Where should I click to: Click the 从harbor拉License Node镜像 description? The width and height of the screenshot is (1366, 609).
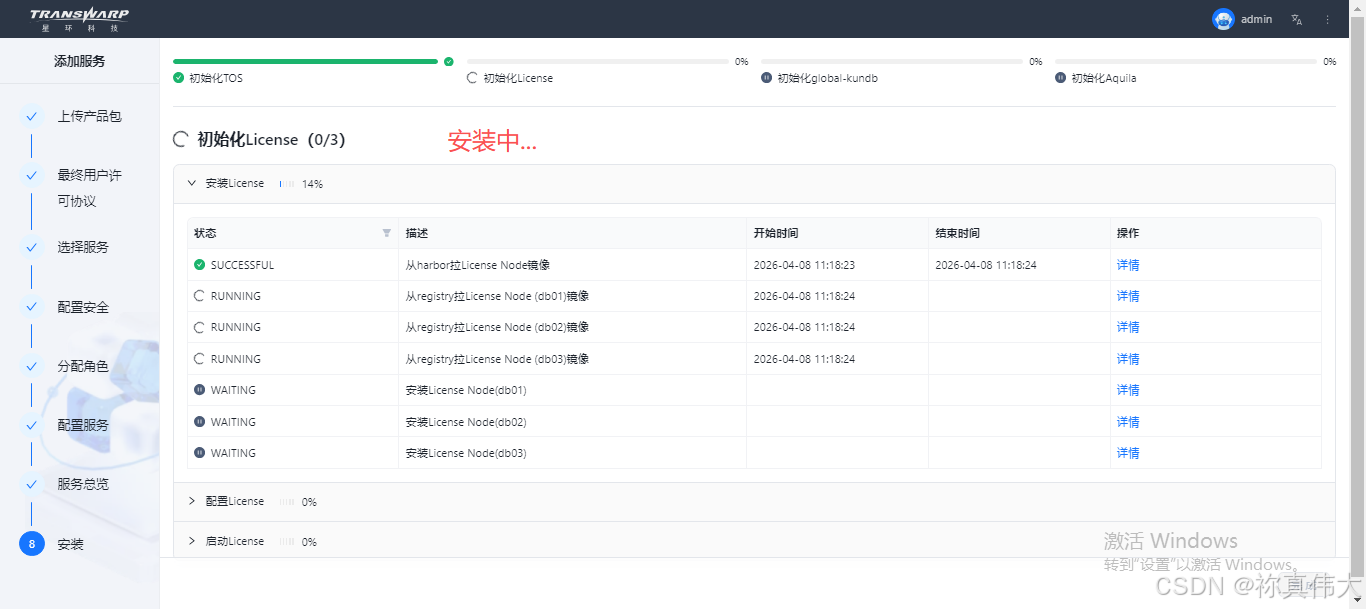click(478, 265)
